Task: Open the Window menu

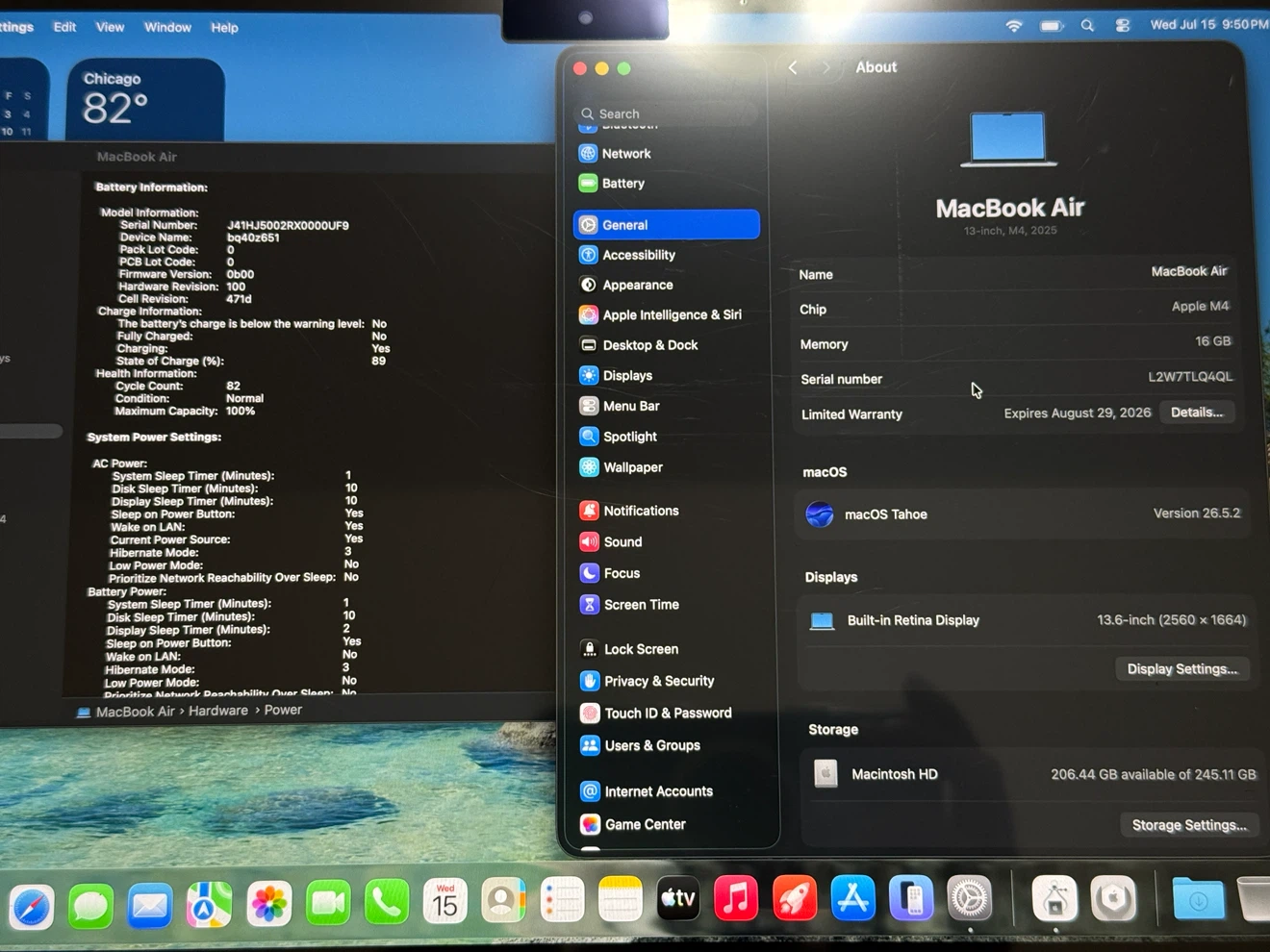Action: [x=167, y=27]
